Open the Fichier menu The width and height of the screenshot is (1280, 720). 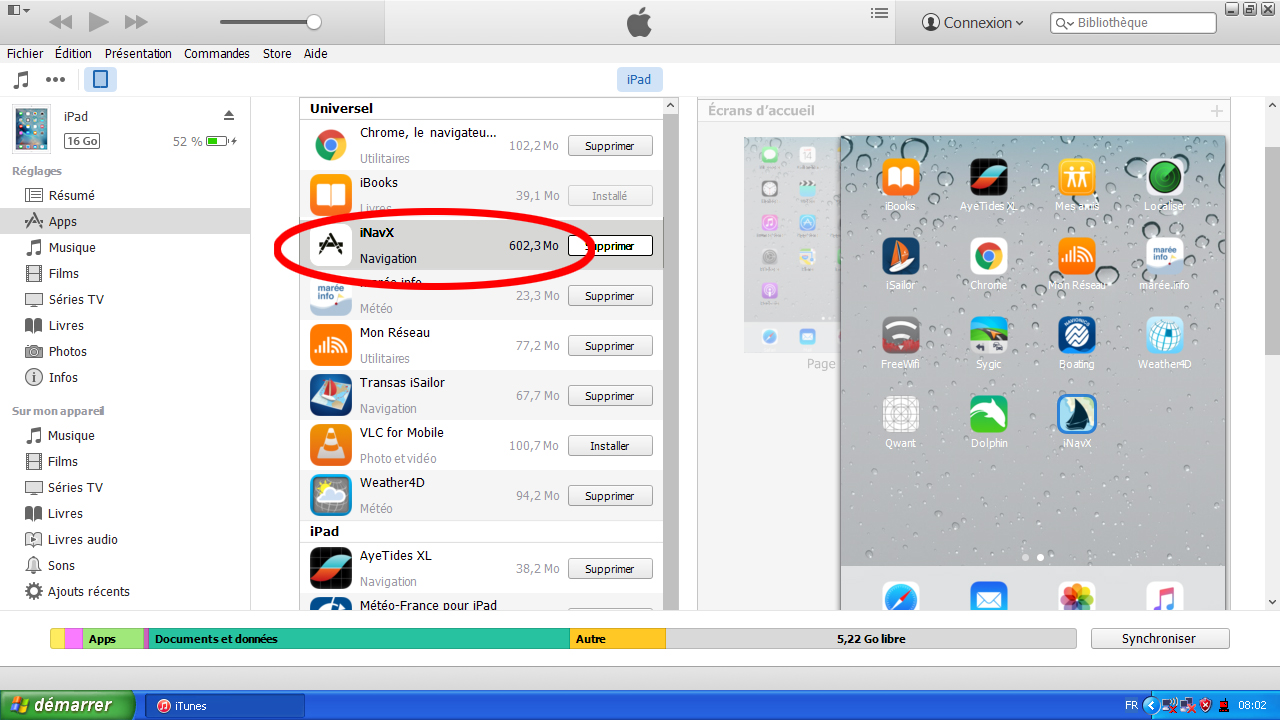pyautogui.click(x=25, y=54)
